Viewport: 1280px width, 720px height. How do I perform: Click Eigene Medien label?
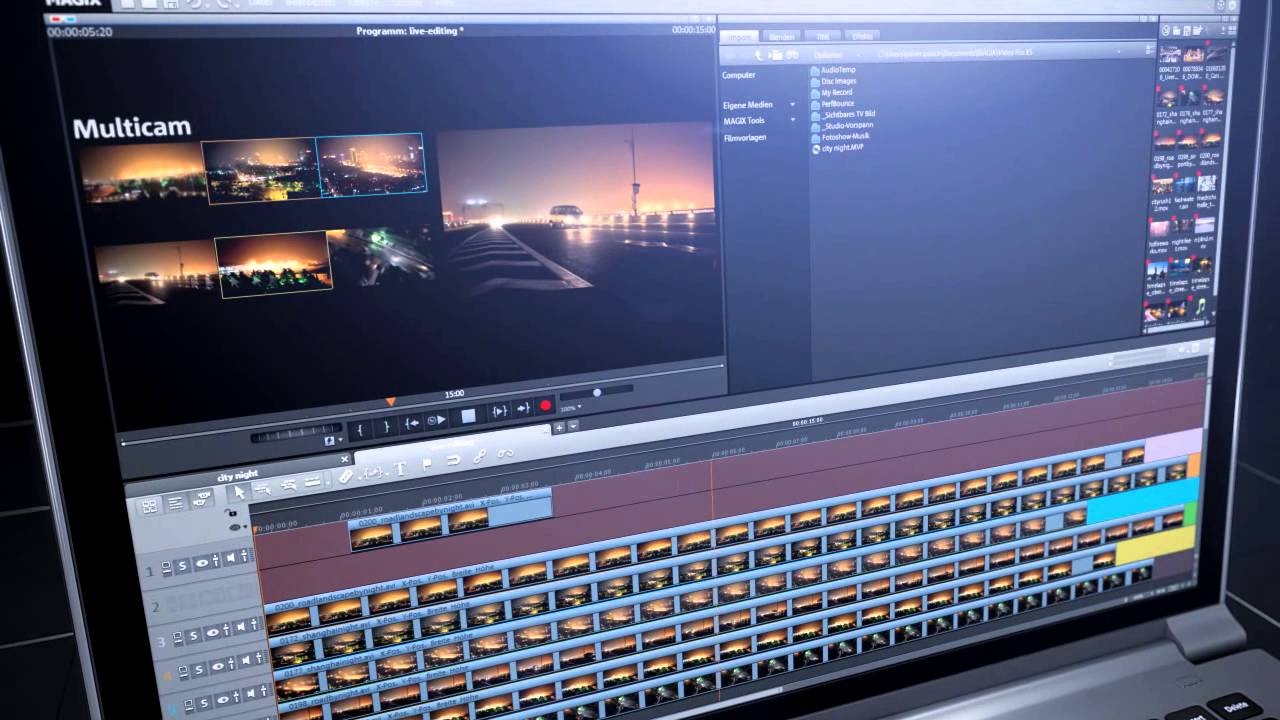(748, 105)
